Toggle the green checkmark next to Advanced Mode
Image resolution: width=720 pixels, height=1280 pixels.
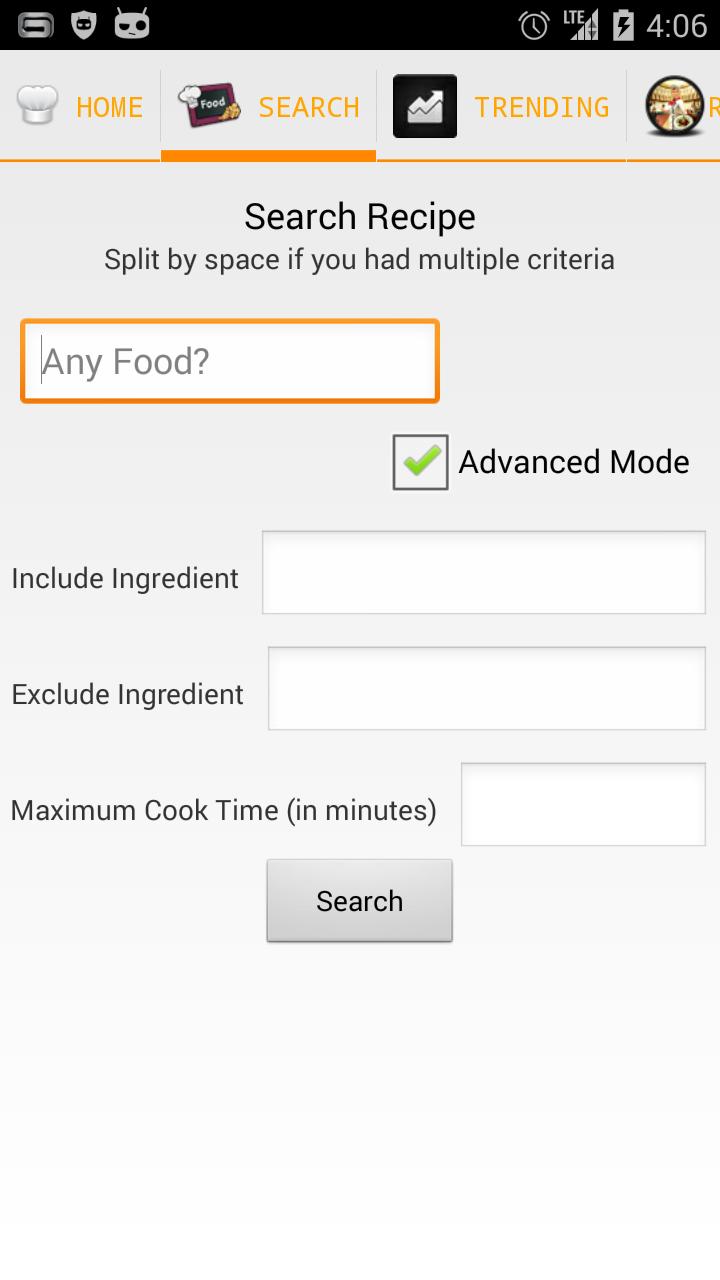click(419, 462)
